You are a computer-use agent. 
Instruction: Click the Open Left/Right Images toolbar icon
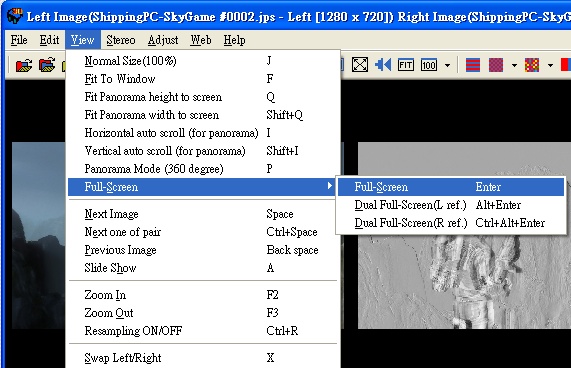pos(47,65)
